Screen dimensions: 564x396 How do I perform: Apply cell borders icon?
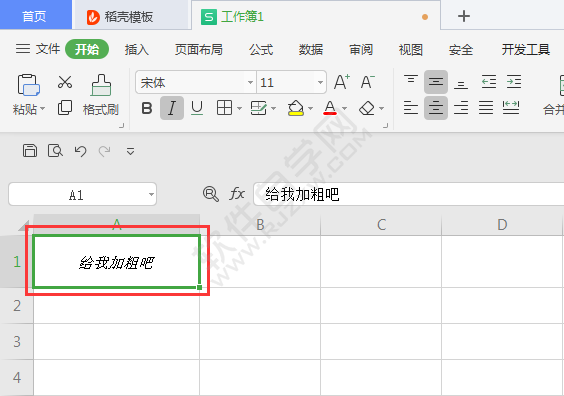point(224,108)
